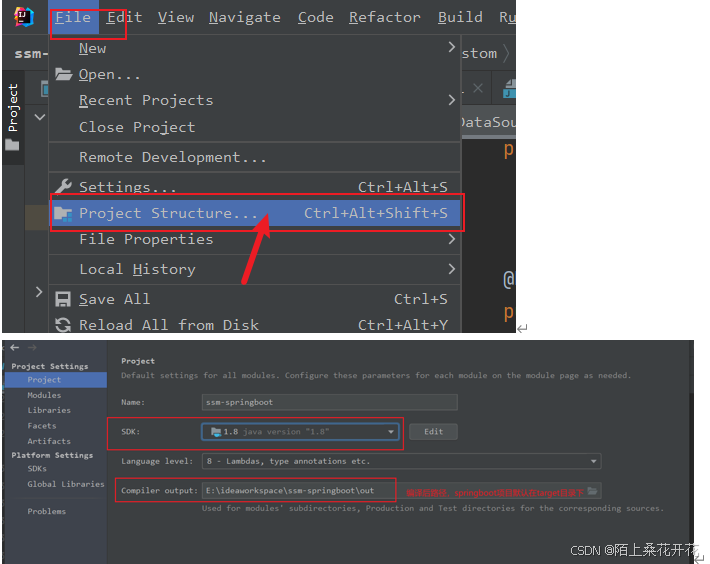Select Libraries in settings list

pyautogui.click(x=49, y=410)
